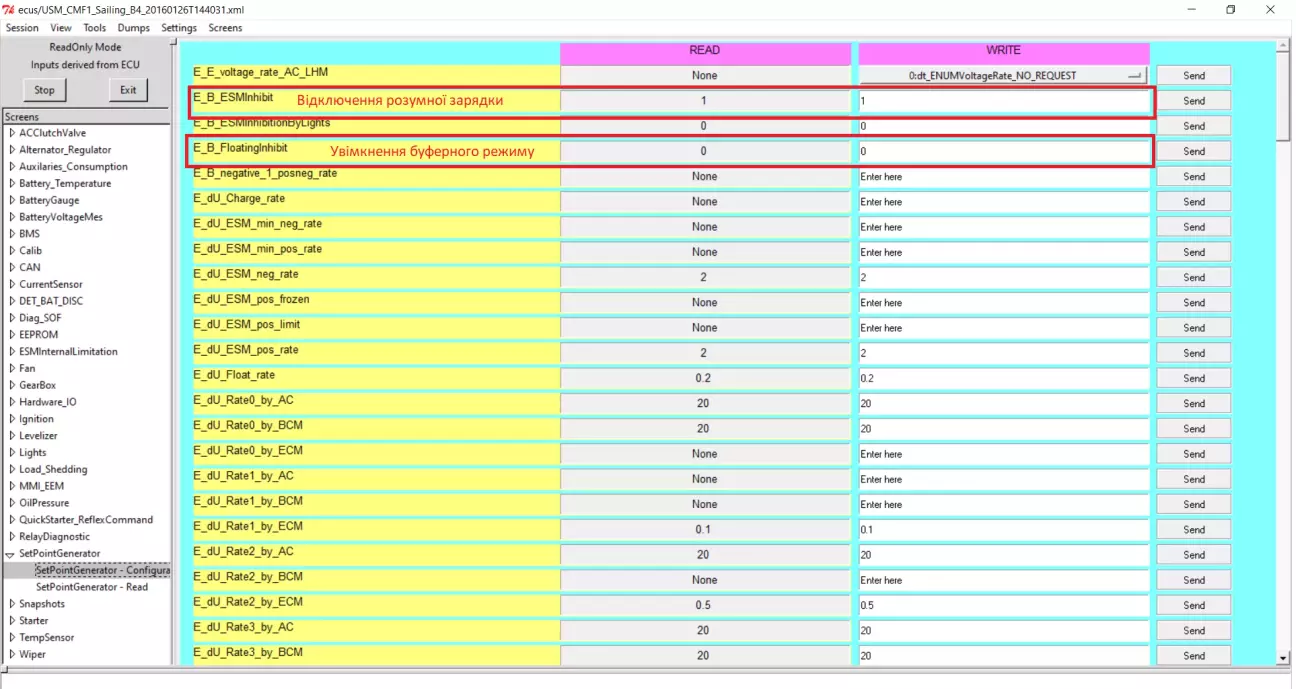Select SetPointGenerator - Configuration screen

[103, 571]
